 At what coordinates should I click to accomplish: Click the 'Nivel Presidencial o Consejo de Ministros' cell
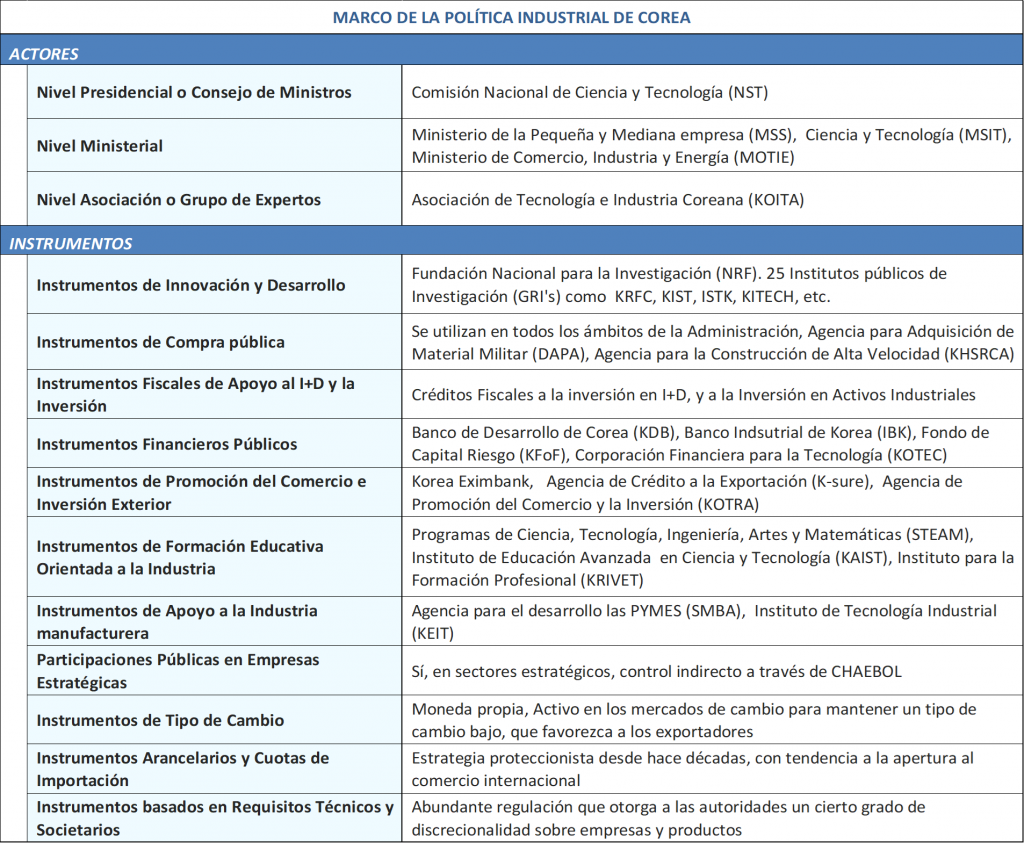[194, 92]
